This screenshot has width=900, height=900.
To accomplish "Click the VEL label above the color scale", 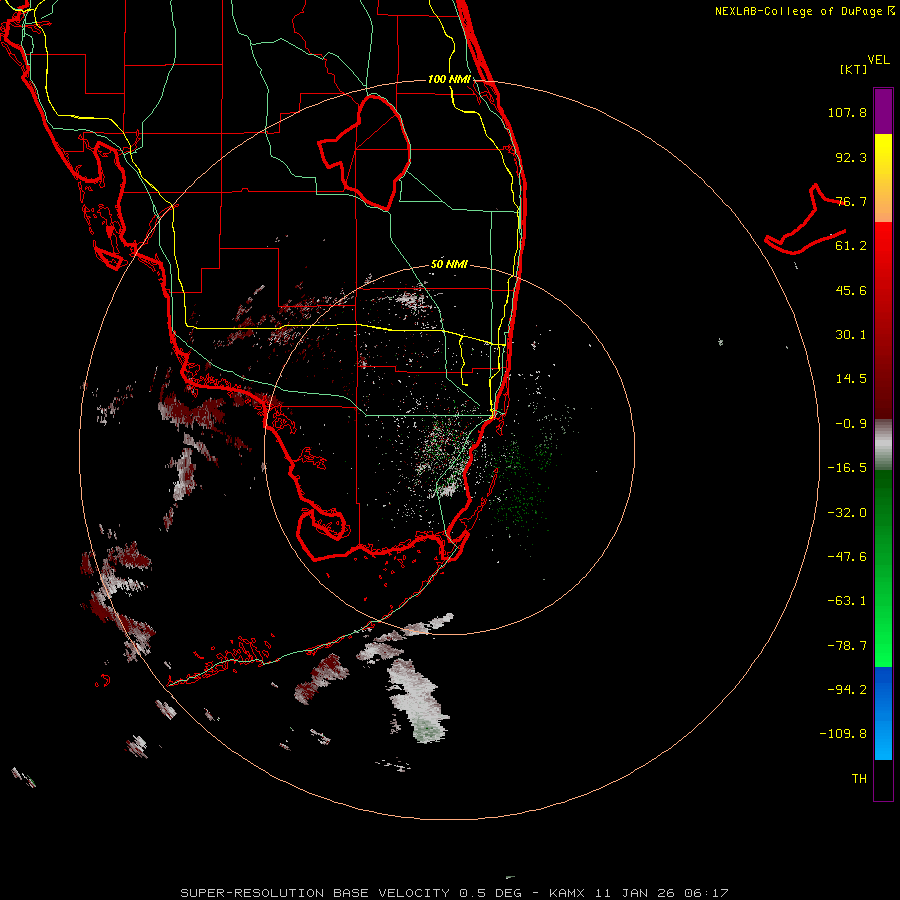I will (878, 60).
